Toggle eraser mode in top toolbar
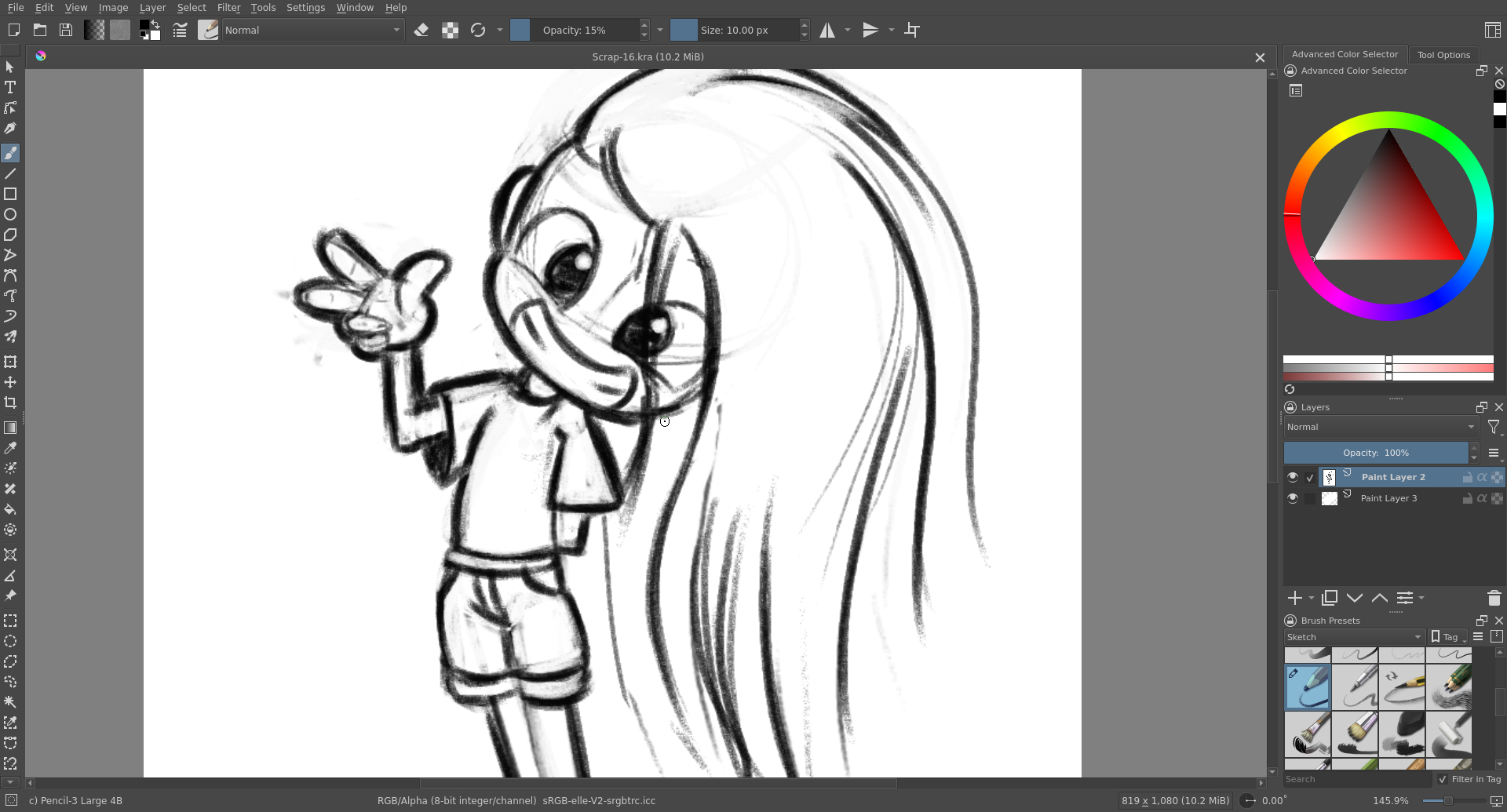1507x812 pixels. tap(421, 30)
